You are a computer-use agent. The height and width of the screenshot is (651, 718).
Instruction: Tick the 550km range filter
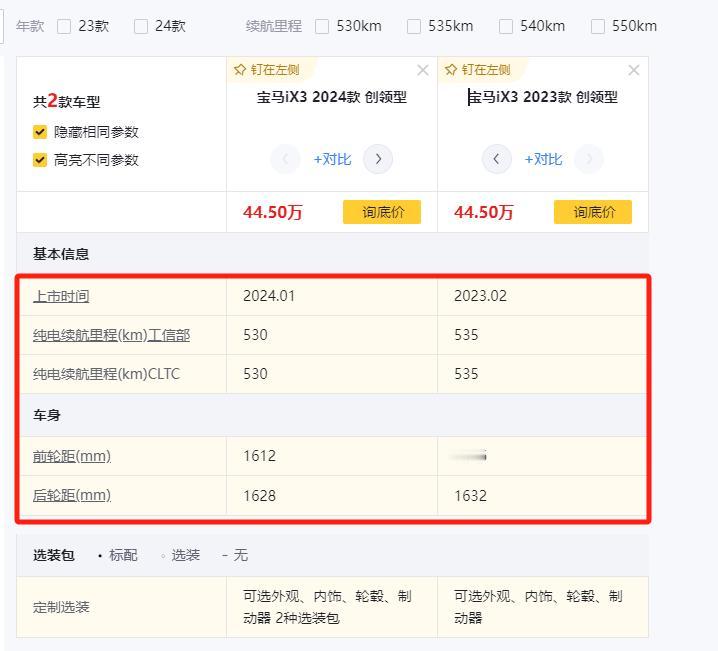tap(598, 27)
